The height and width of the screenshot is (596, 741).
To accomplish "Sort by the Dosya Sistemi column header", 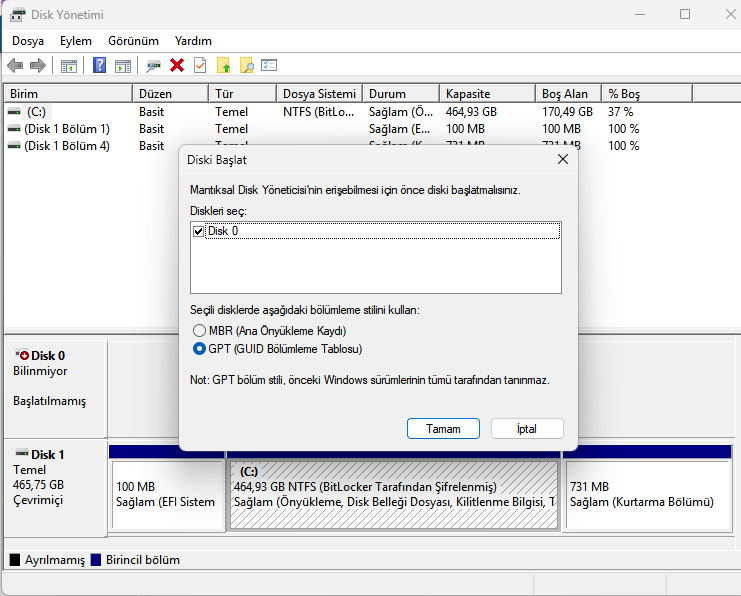I will [319, 94].
